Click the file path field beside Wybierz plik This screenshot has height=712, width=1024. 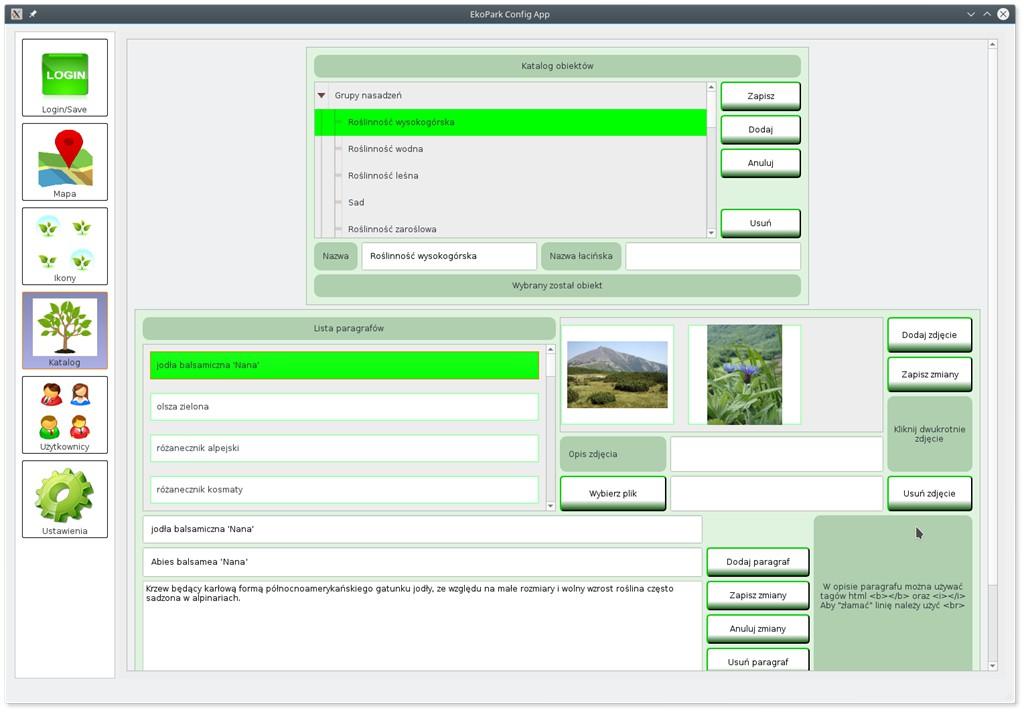click(776, 493)
